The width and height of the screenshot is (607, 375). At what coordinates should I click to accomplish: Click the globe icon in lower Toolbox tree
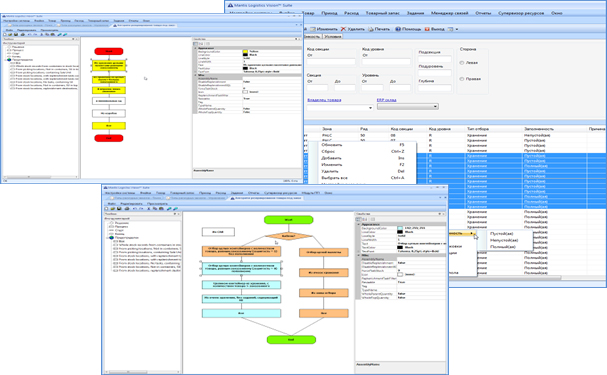click(111, 238)
